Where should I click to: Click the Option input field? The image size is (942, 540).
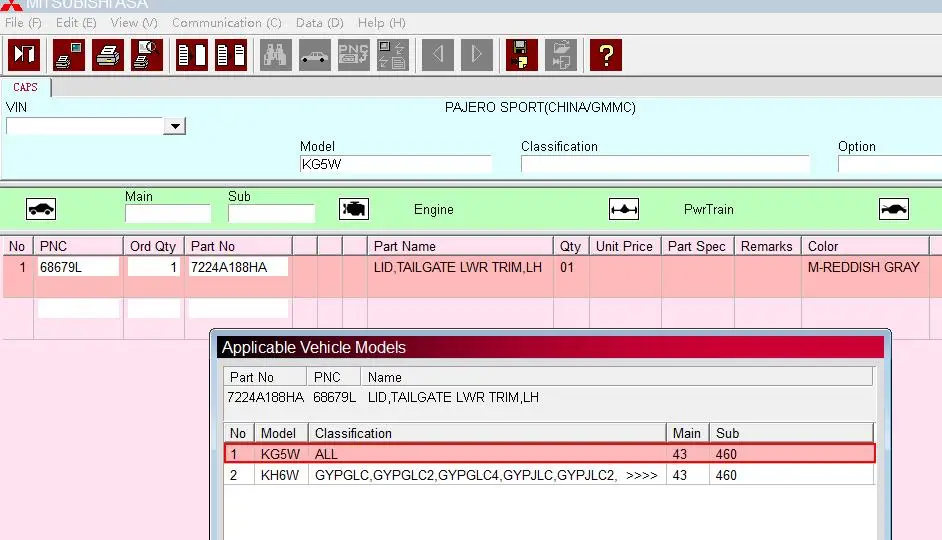890,164
